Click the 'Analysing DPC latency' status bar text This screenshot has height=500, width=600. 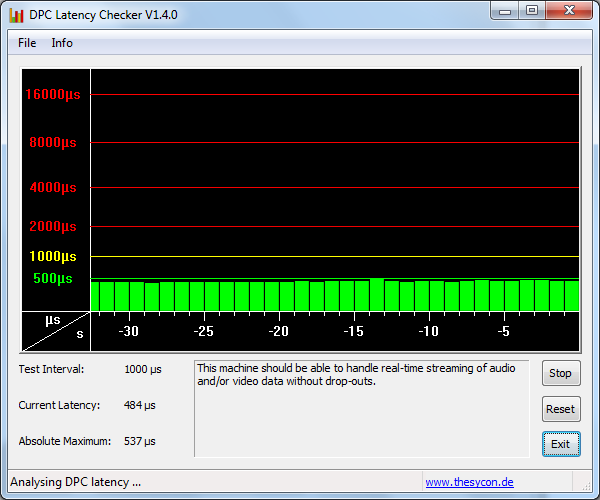(75, 482)
